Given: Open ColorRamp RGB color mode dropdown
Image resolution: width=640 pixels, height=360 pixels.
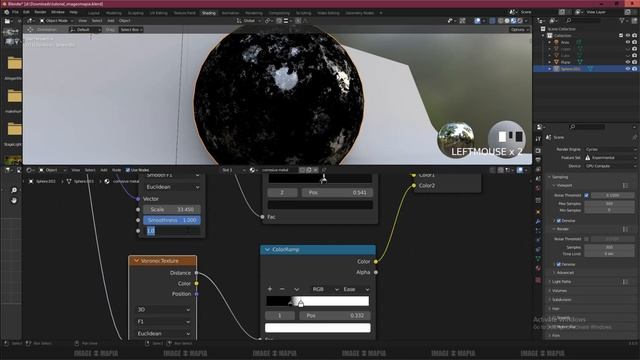Looking at the screenshot, I should tap(325, 289).
